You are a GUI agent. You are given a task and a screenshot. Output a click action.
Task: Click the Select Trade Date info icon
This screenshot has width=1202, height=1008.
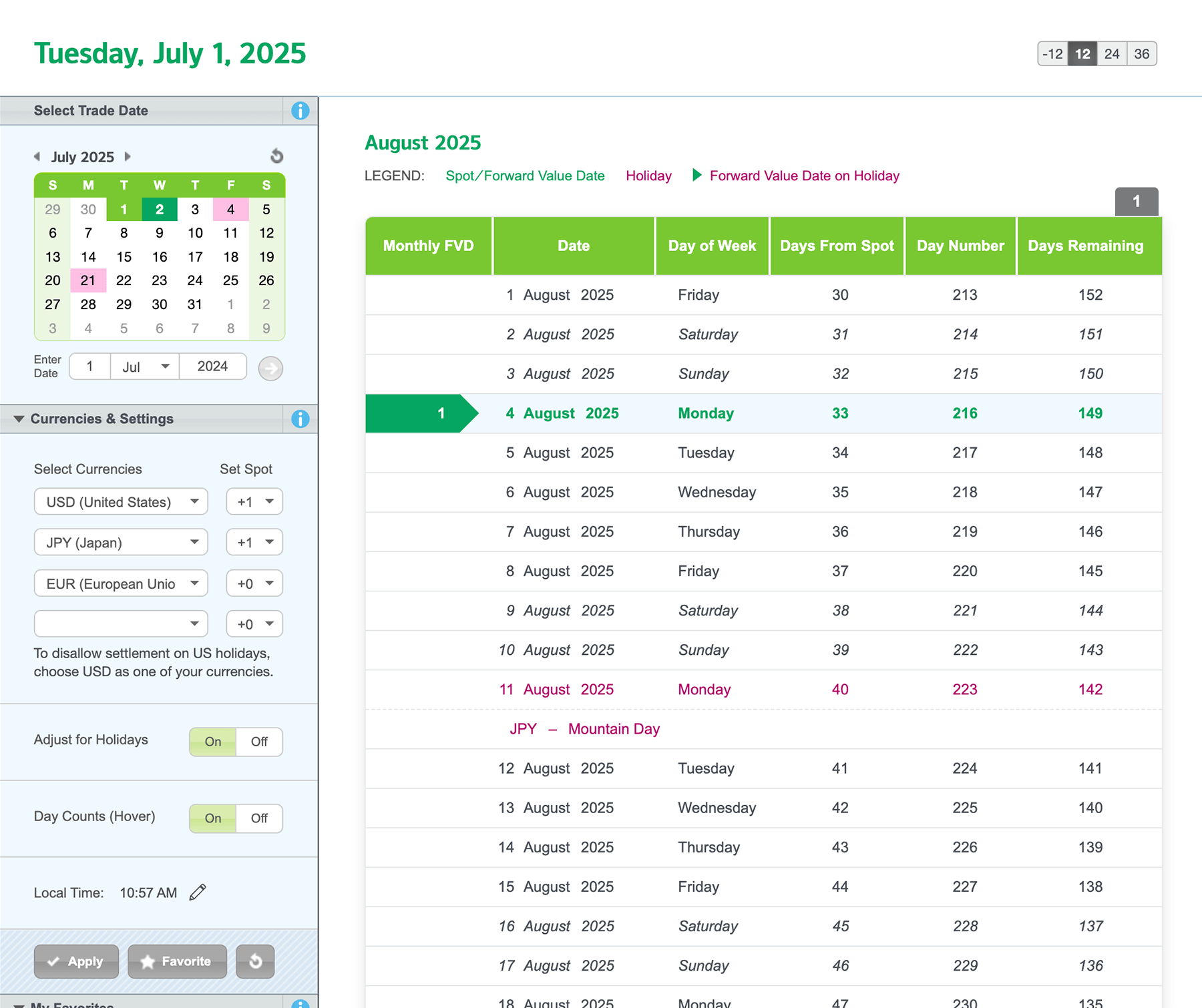[x=300, y=111]
